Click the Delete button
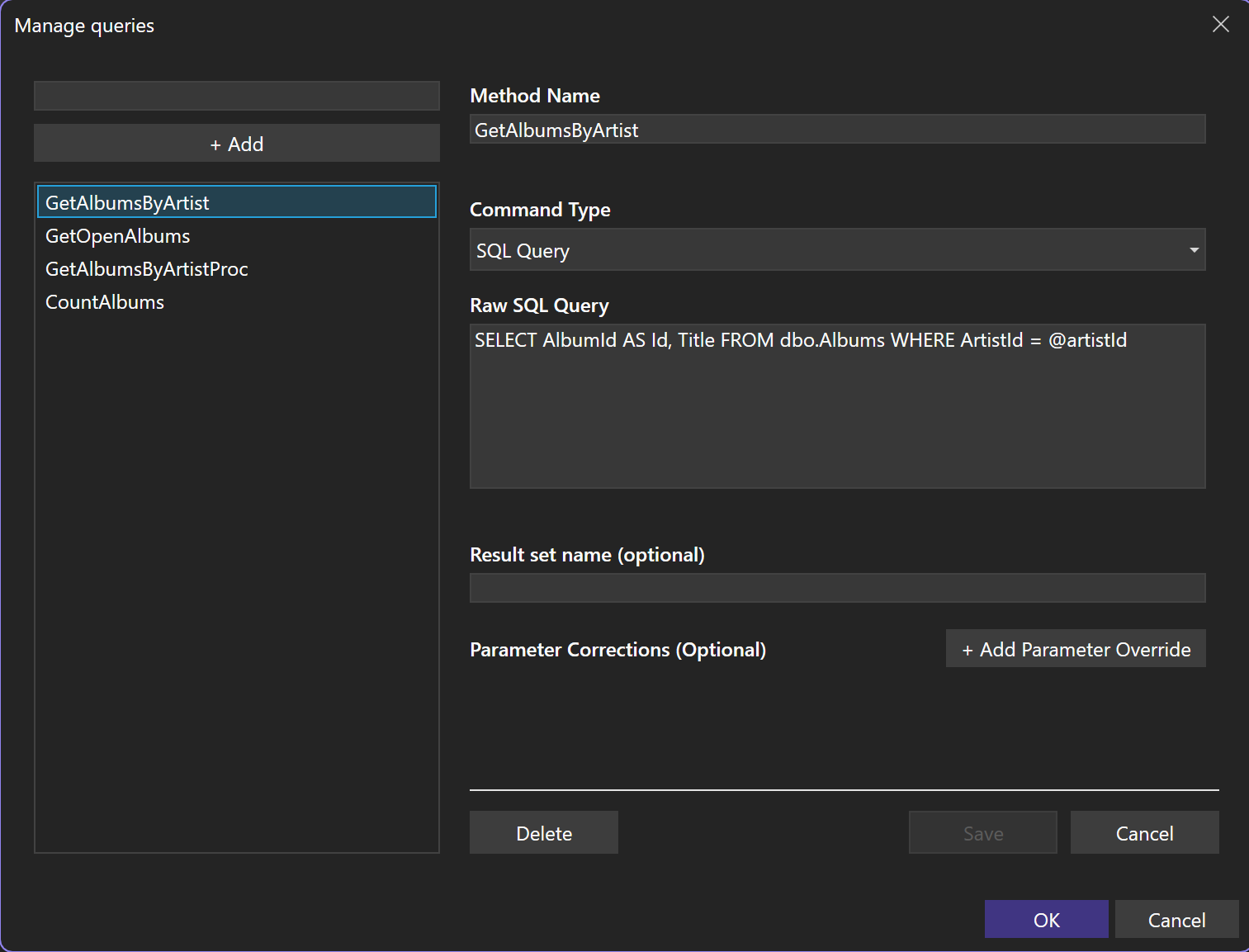 (x=544, y=833)
